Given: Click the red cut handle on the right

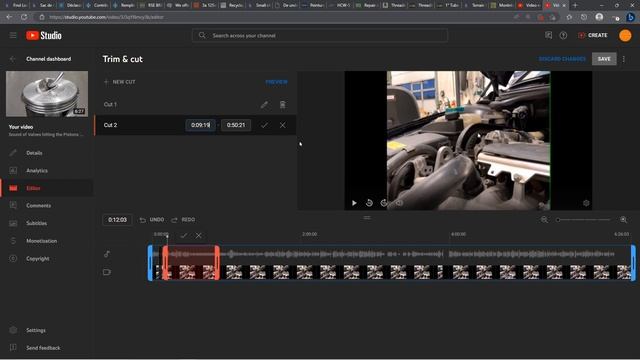Looking at the screenshot, I should tap(217, 263).
